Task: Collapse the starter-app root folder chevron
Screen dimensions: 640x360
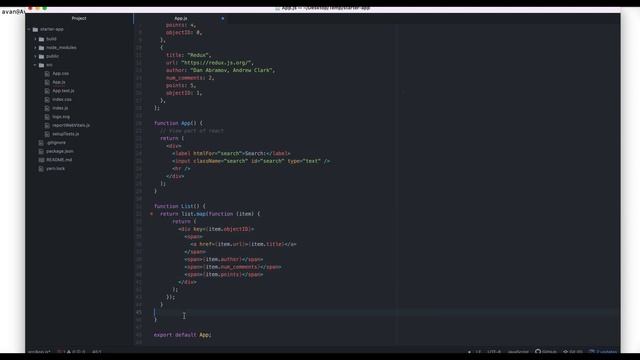Action: point(29,29)
